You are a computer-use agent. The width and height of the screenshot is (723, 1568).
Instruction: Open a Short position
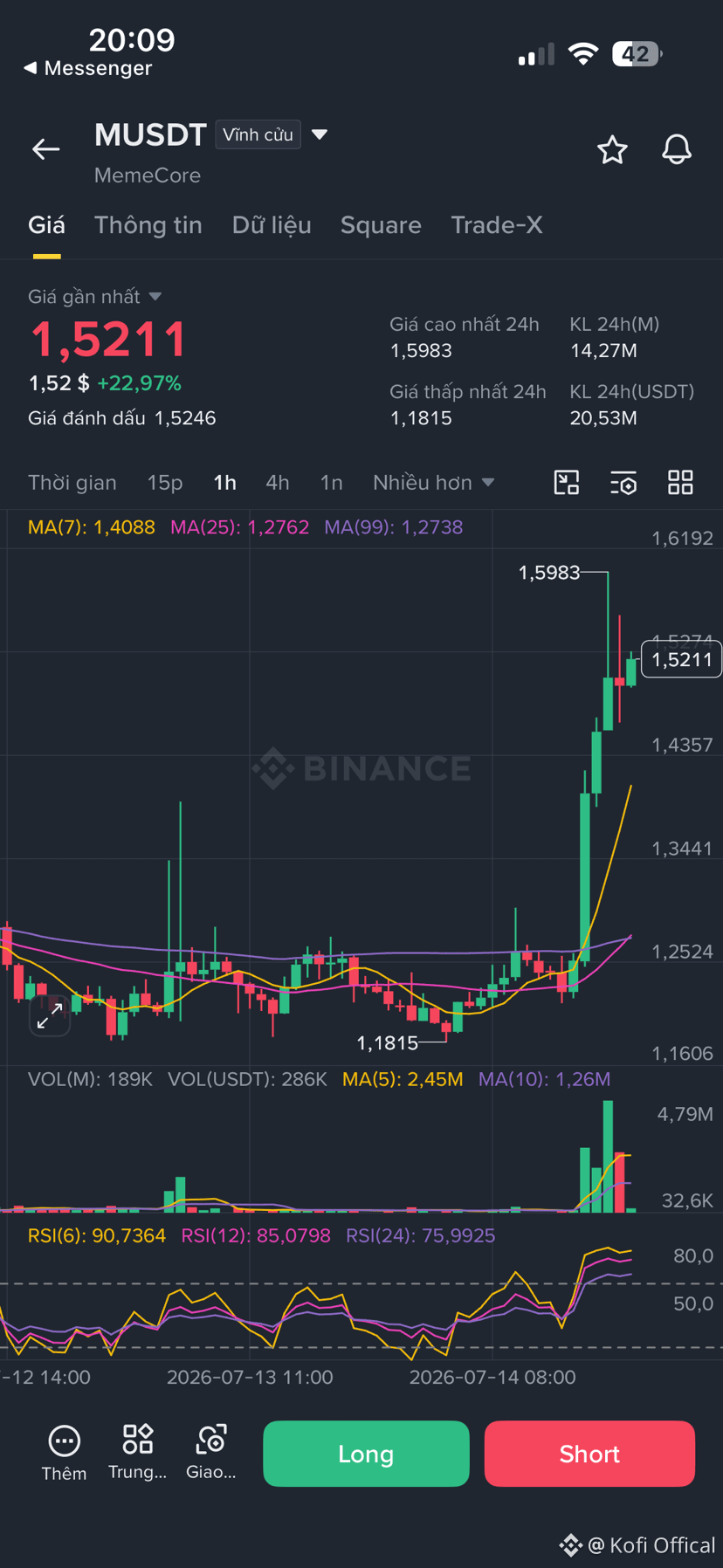[589, 1454]
